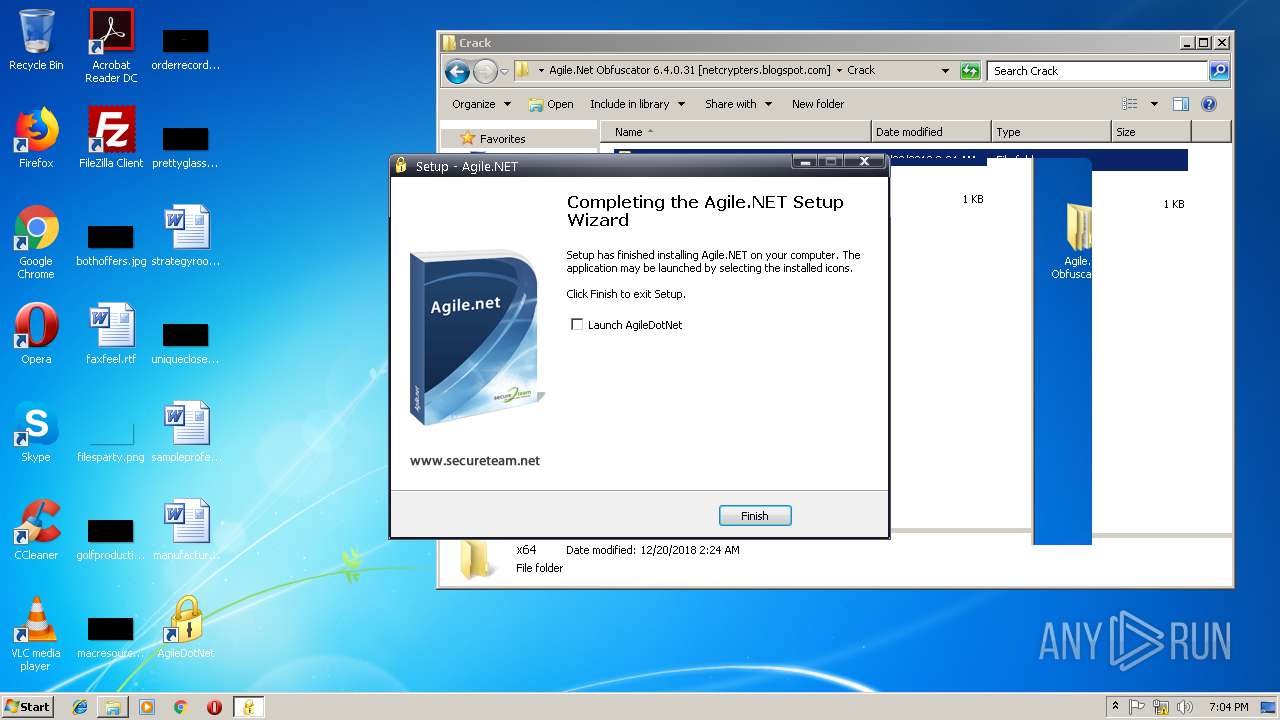This screenshot has height=720, width=1280.
Task: Go back in Crack Explorer window
Action: (457, 71)
